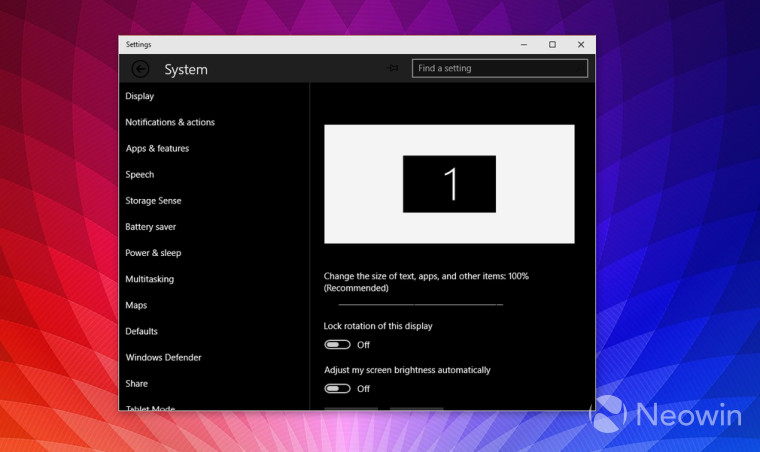The width and height of the screenshot is (760, 452).
Task: Open the Multitasking settings
Action: point(149,279)
